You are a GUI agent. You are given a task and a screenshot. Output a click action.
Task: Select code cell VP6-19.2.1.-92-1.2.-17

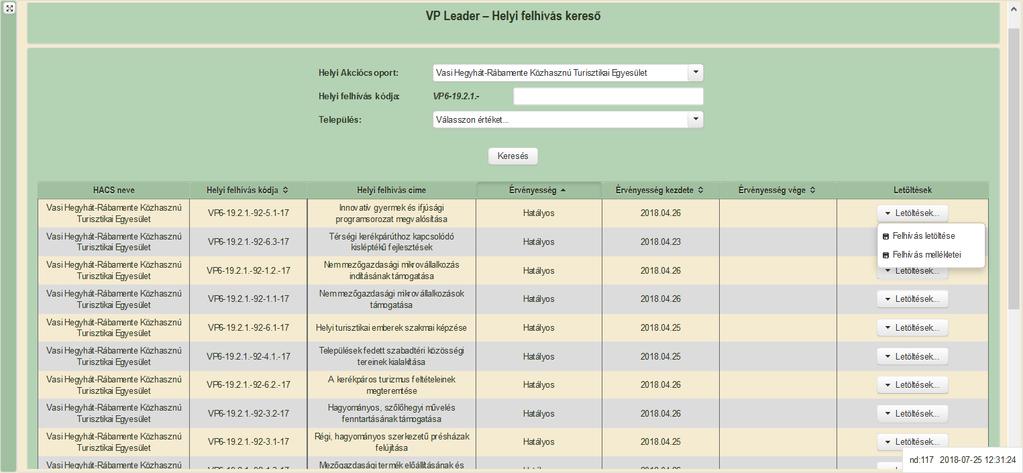pyautogui.click(x=248, y=270)
